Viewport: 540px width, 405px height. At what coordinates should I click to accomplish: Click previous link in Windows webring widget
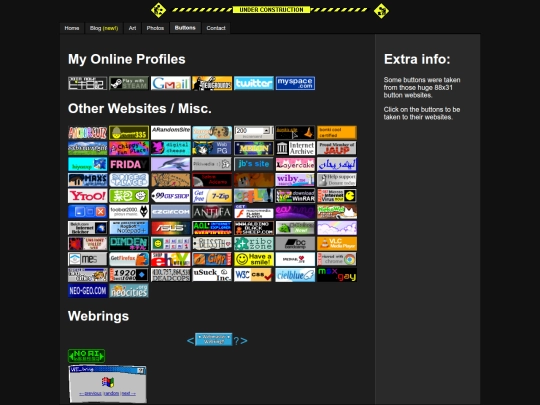[90, 394]
